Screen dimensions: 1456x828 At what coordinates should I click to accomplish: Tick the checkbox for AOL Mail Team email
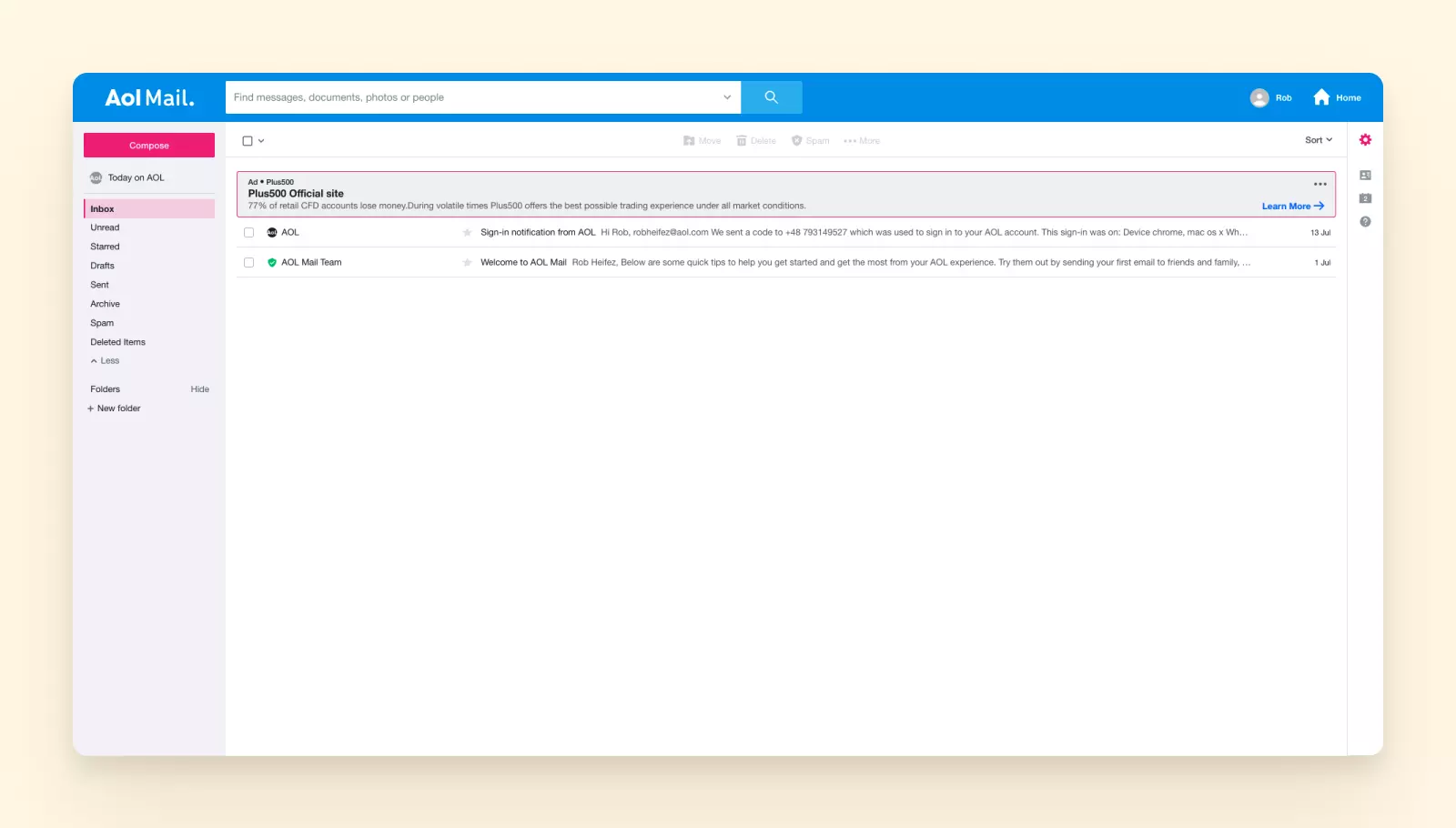[x=248, y=263]
